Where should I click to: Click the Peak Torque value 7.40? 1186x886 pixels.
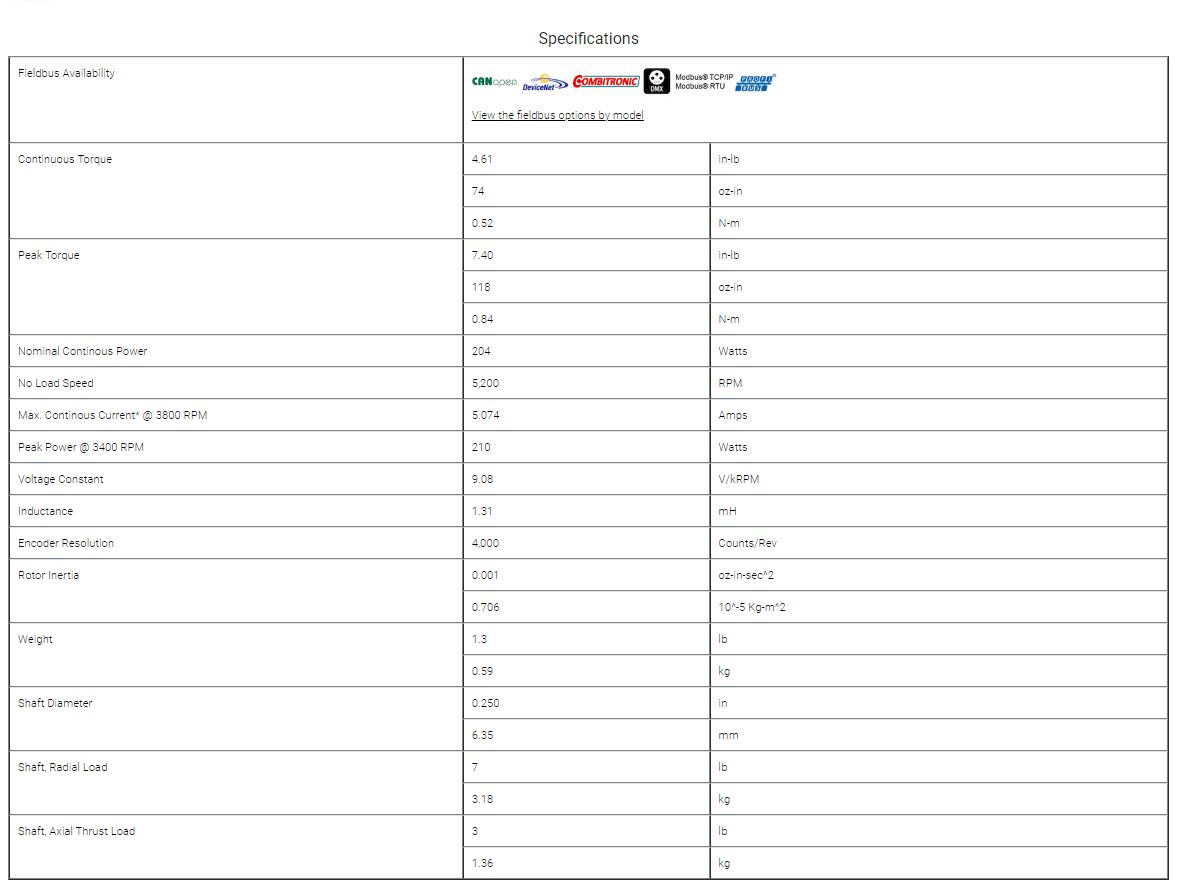click(482, 255)
